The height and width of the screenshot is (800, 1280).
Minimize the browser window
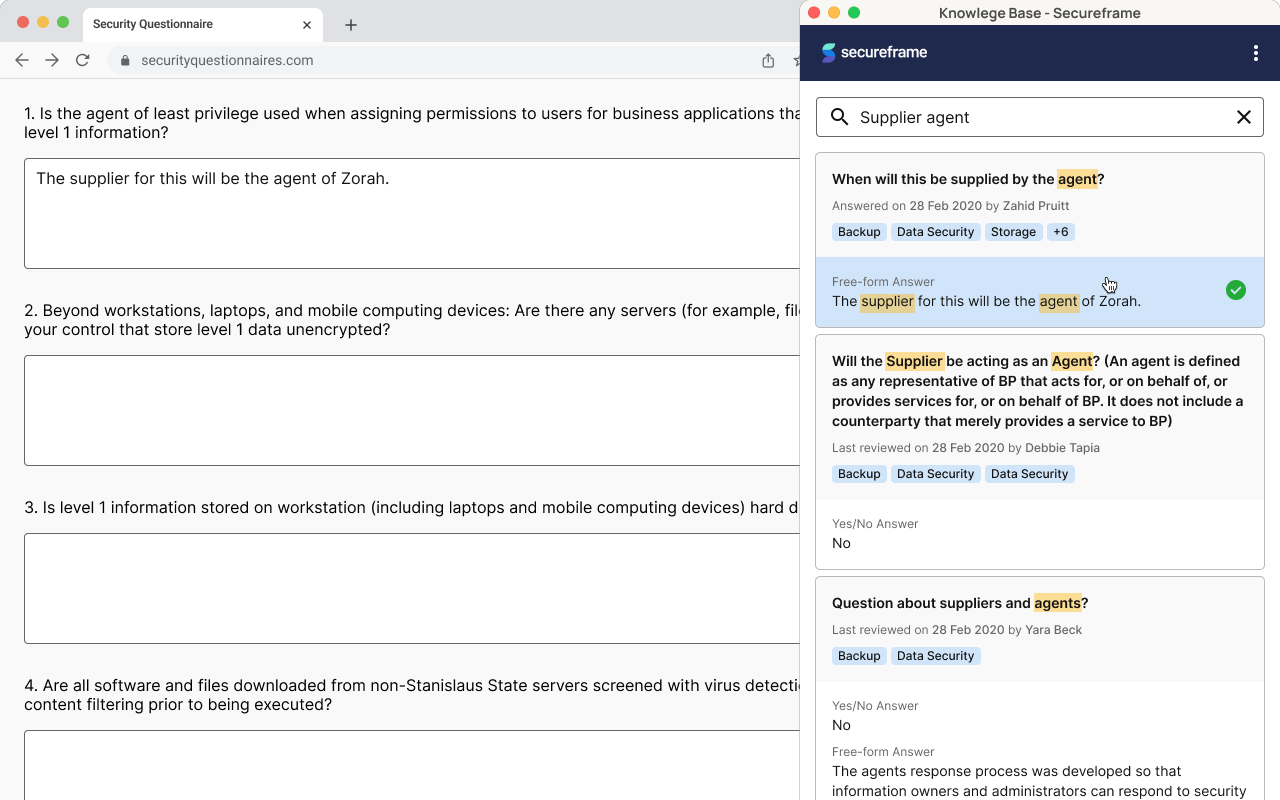point(43,22)
